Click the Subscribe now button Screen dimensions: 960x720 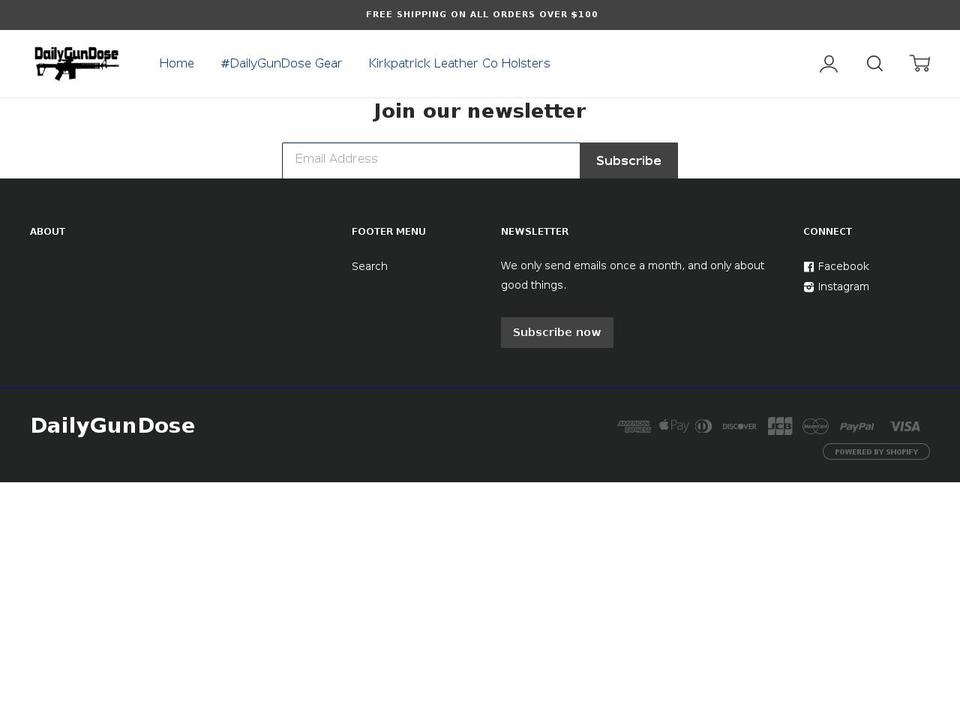point(557,332)
